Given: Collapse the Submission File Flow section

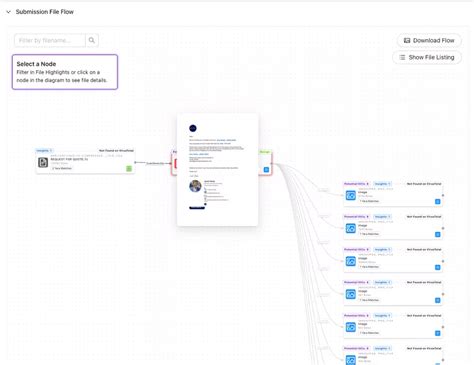Looking at the screenshot, I should tap(8, 12).
